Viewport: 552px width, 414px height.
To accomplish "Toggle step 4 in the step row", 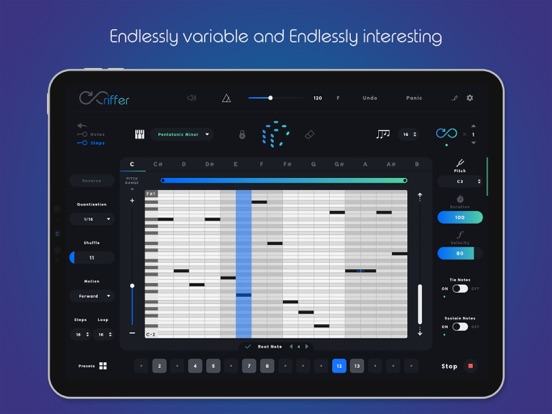I will (x=195, y=366).
